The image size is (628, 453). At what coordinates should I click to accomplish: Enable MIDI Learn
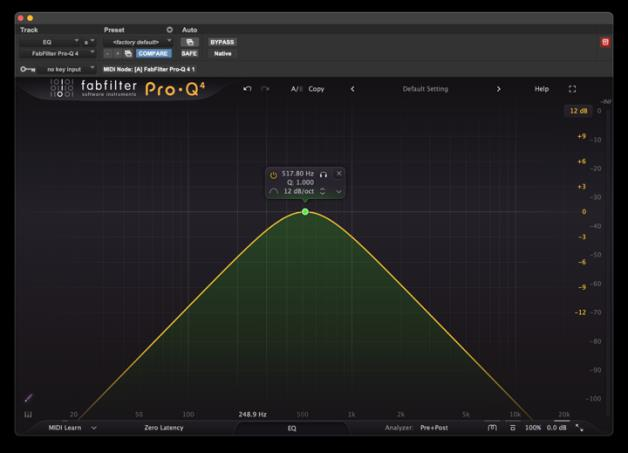(x=64, y=428)
